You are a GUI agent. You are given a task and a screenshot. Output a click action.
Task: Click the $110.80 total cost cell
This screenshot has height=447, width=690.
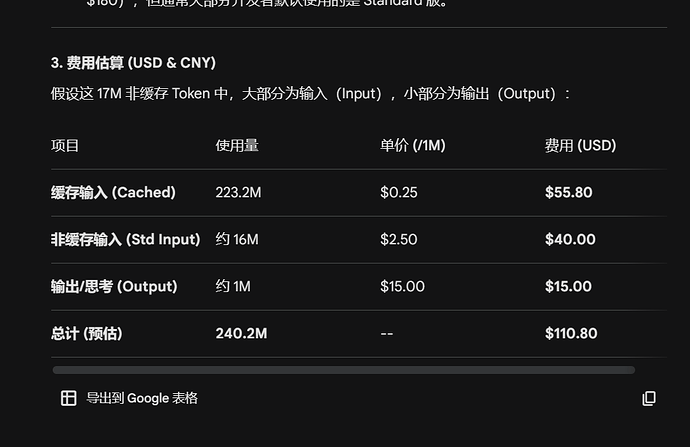(571, 333)
